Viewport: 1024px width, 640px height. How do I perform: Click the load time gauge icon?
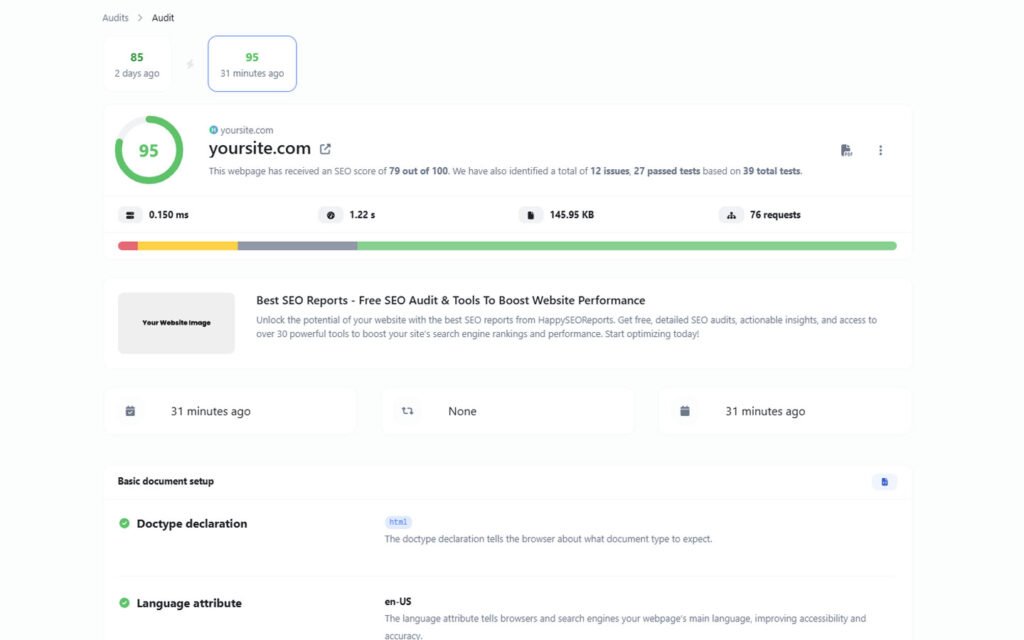(x=330, y=215)
